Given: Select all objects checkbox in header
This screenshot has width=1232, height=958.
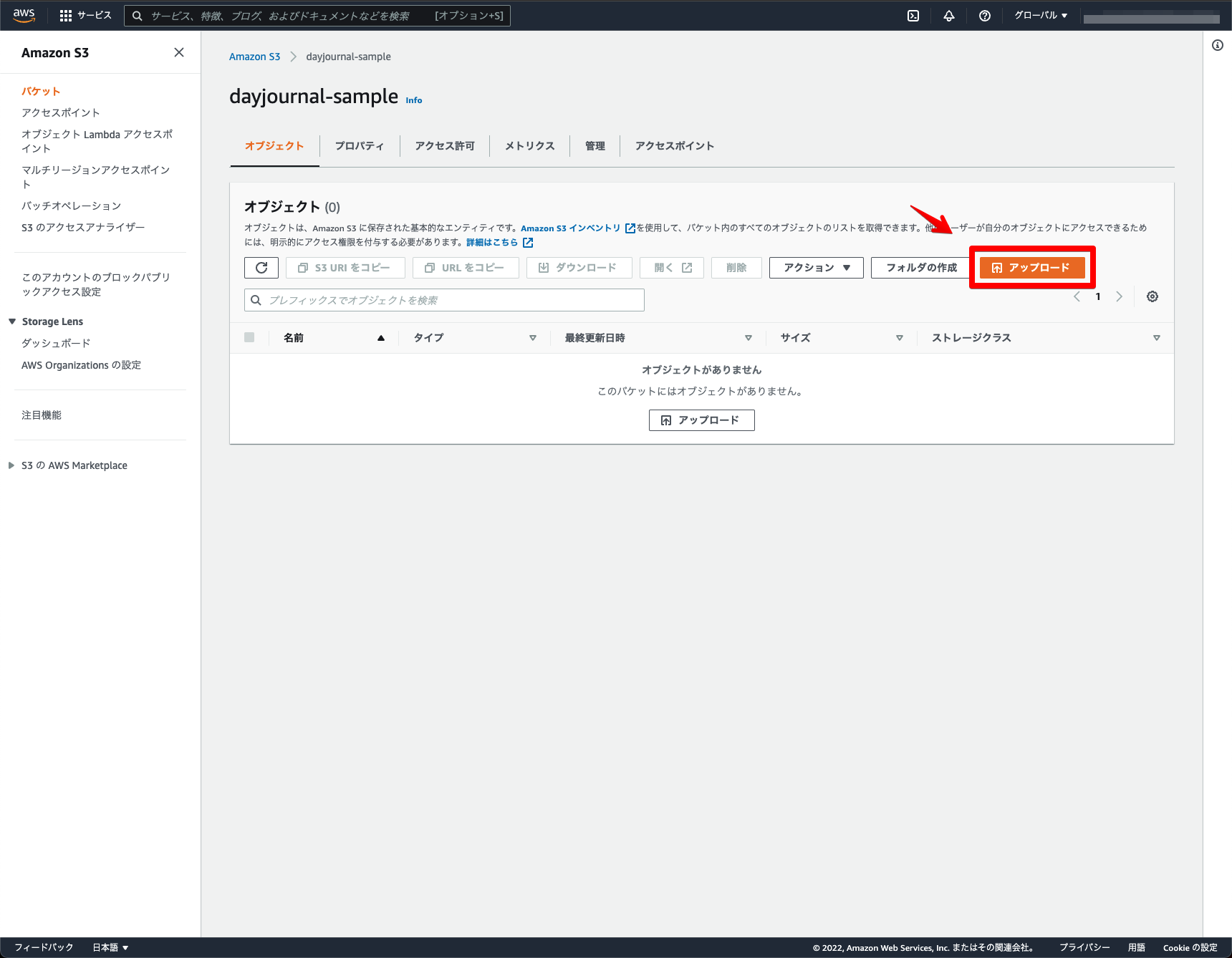Looking at the screenshot, I should tap(249, 337).
